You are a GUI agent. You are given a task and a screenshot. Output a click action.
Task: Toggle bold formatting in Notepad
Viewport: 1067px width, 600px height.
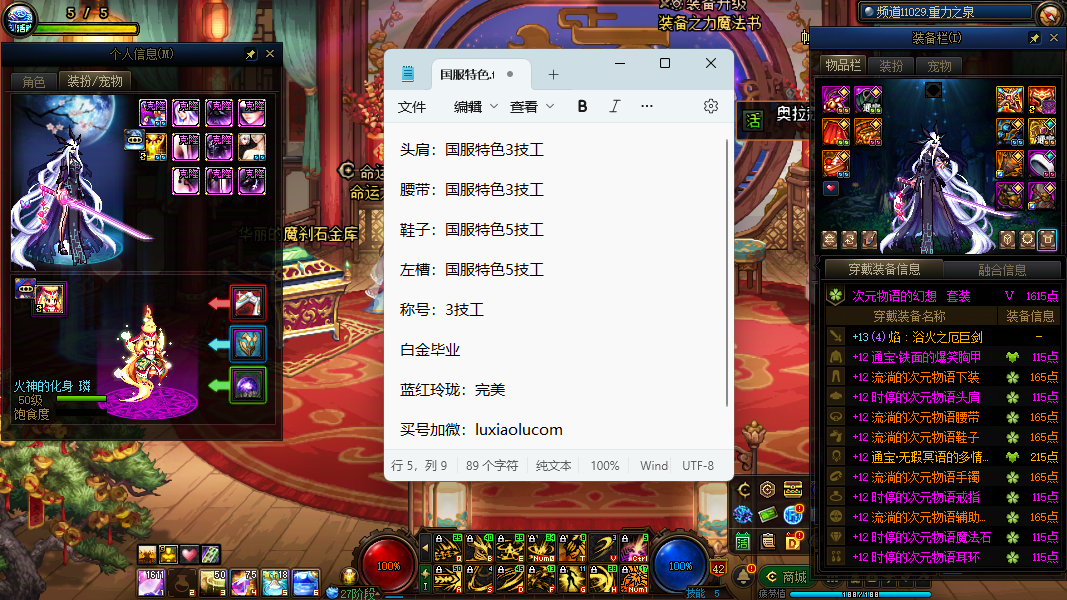click(x=583, y=106)
